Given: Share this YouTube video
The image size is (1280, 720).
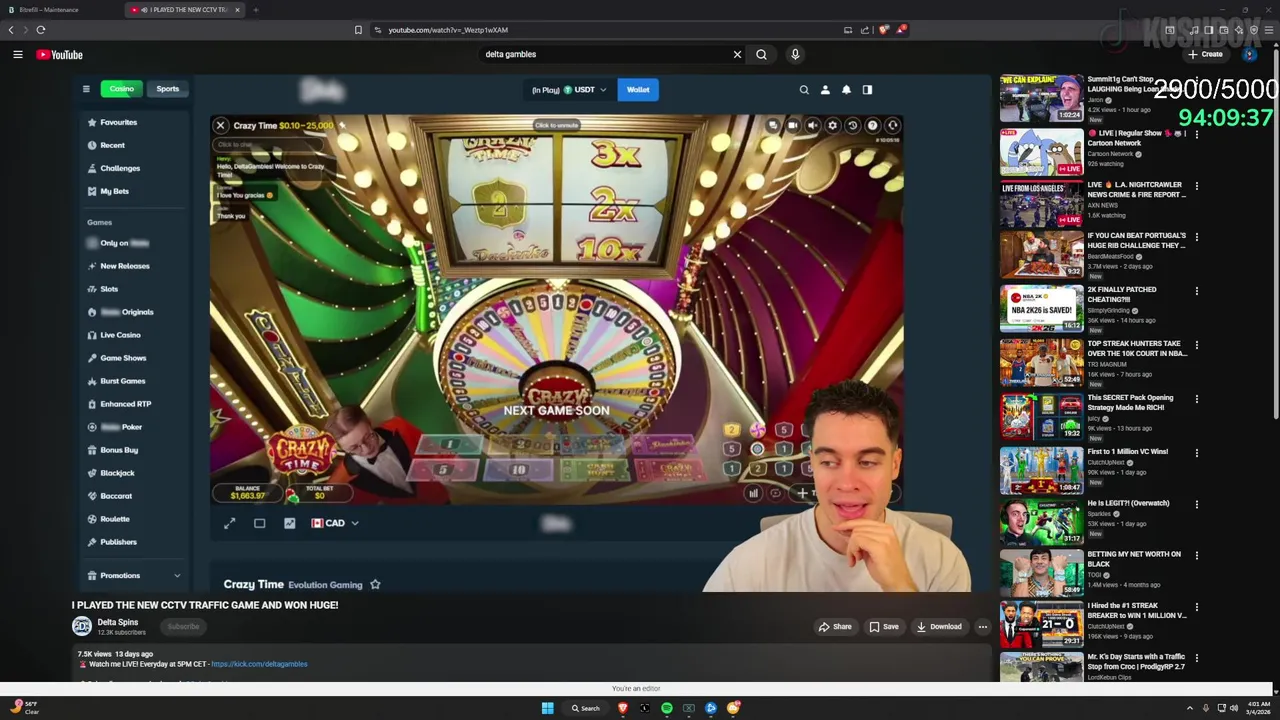Looking at the screenshot, I should point(835,627).
